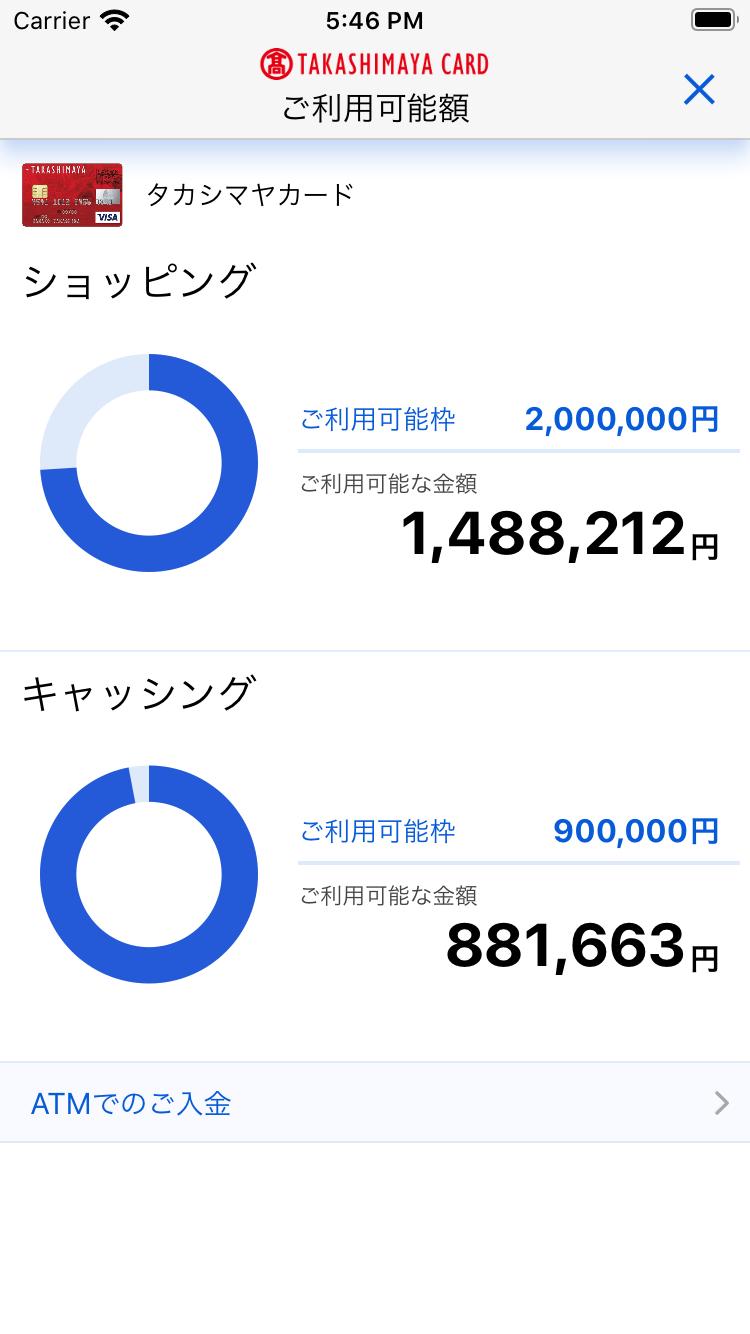The height and width of the screenshot is (1334, 750).
Task: Tap the キャッシング section heading
Action: [x=139, y=694]
